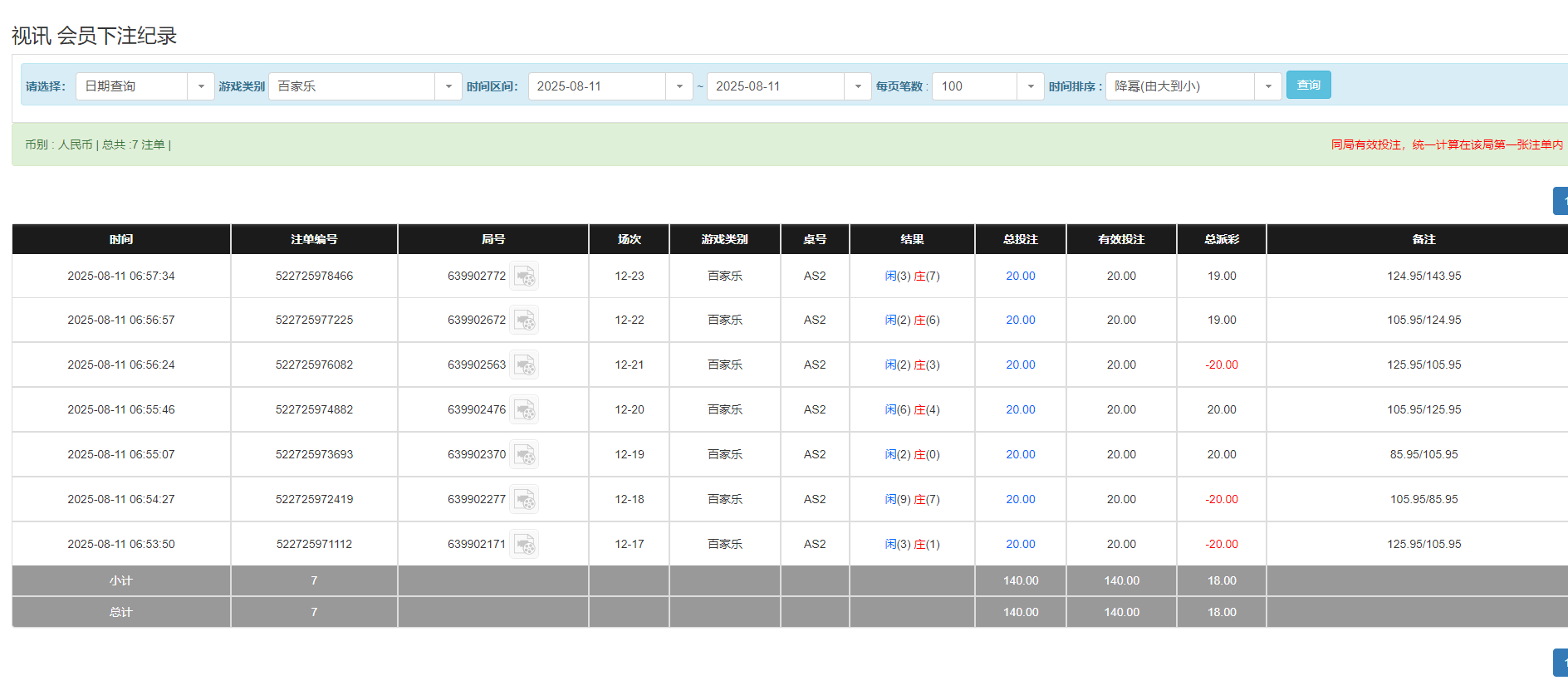The width and height of the screenshot is (1568, 695).
Task: Open video replay icon for round 639902277
Action: [524, 499]
